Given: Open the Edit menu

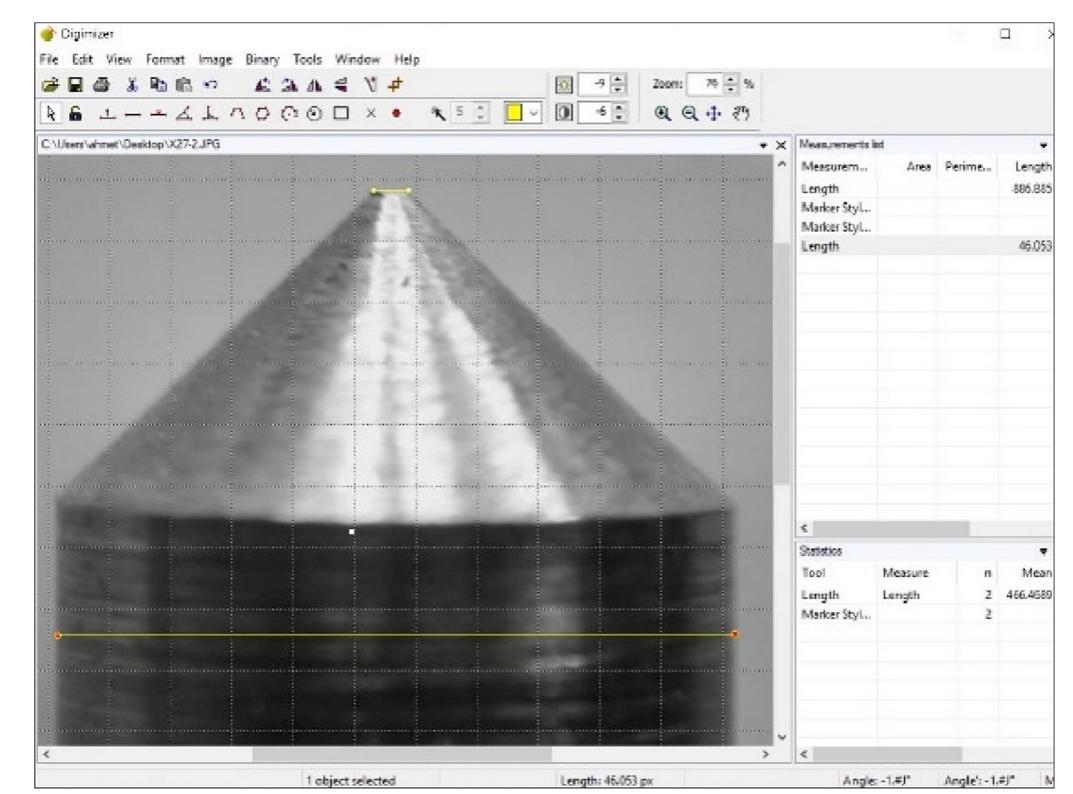Looking at the screenshot, I should pyautogui.click(x=82, y=60).
